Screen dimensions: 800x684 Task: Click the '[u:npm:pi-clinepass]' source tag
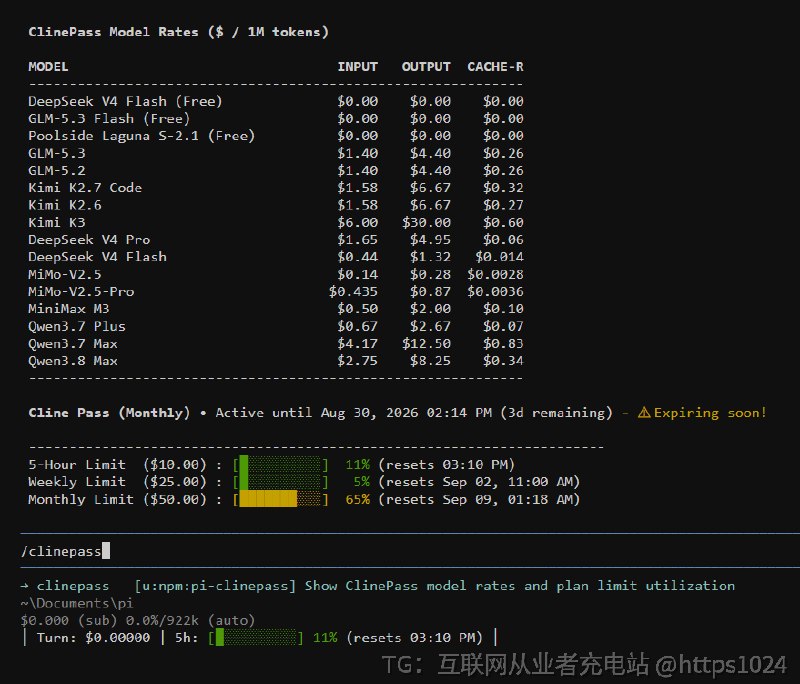[x=215, y=586]
